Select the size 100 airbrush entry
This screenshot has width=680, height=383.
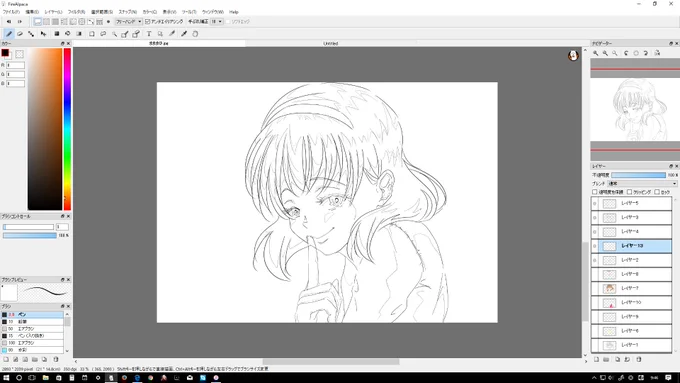point(32,343)
